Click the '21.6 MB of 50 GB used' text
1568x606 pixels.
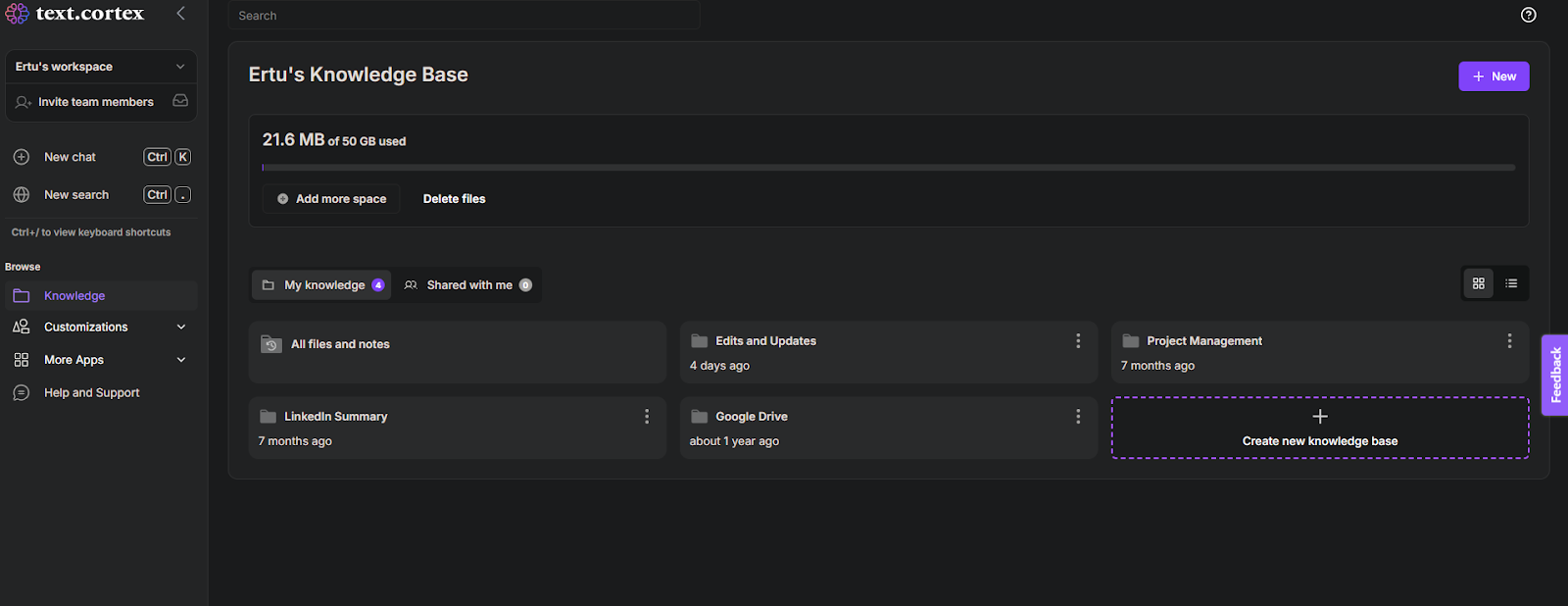334,140
